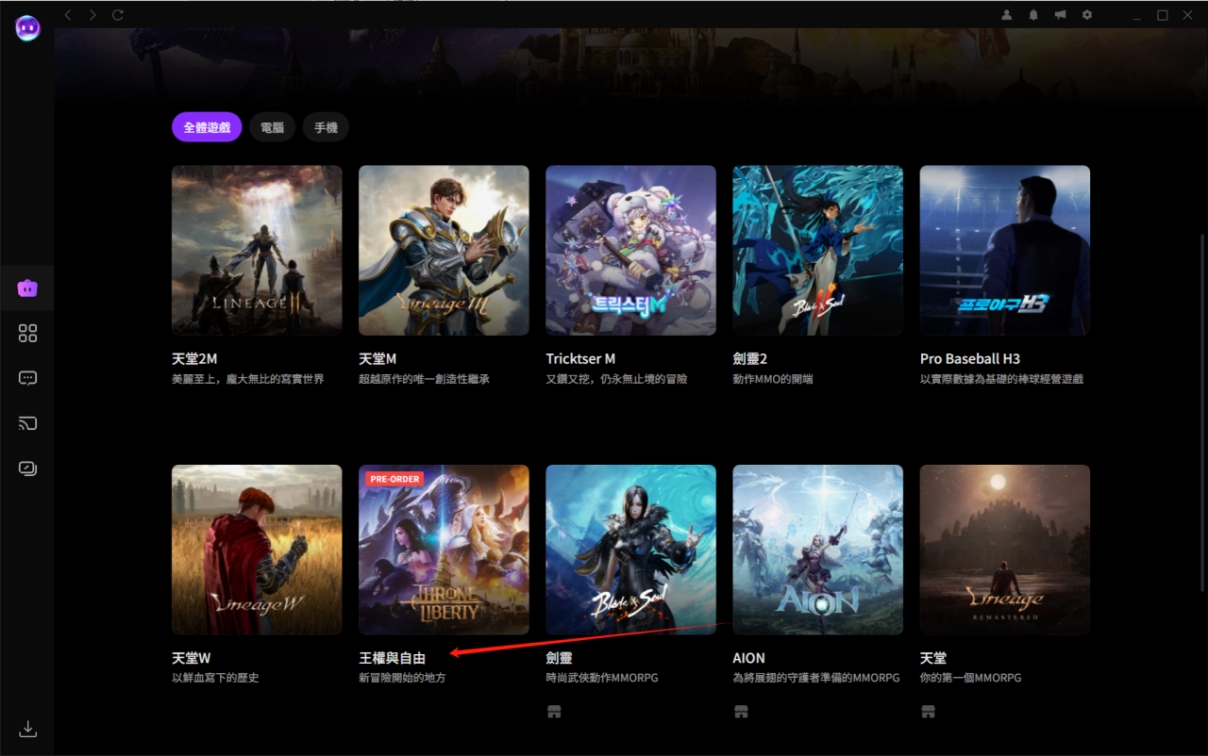This screenshot has height=756, width=1208.
Task: Click the PRE-ORDER badge on Throne and Liberty
Action: tap(394, 479)
